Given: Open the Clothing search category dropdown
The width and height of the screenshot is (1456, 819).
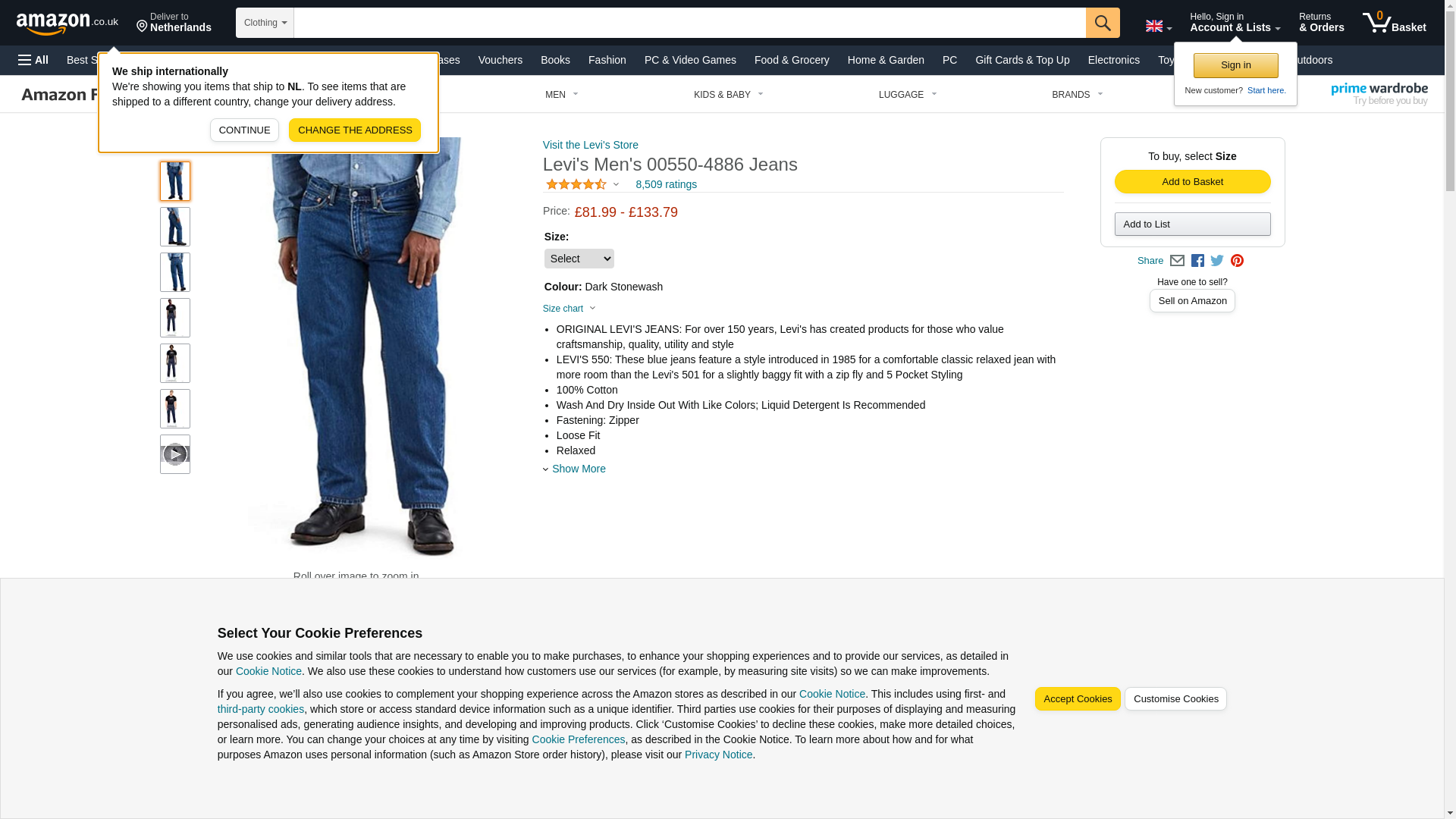Looking at the screenshot, I should point(265,23).
